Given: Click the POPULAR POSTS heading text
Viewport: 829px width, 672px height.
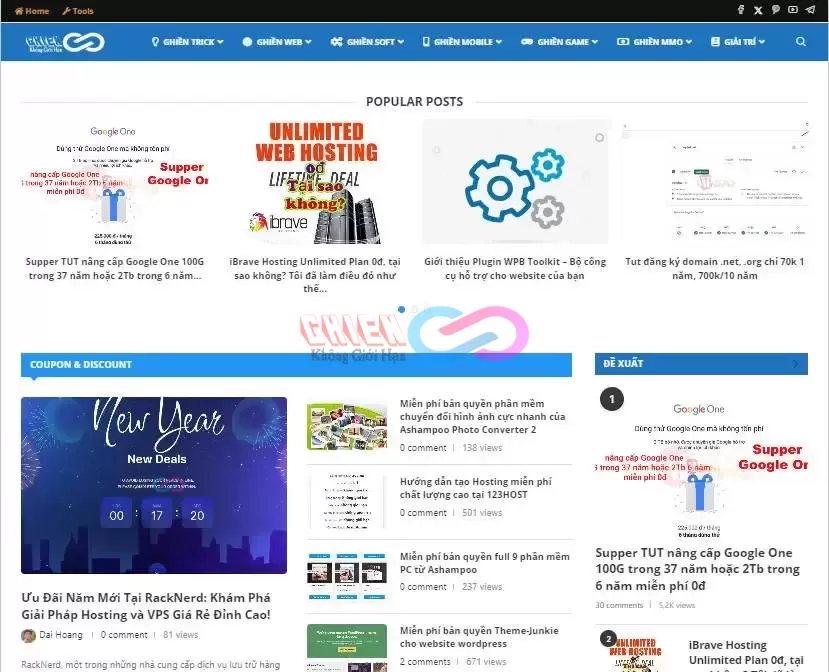Looking at the screenshot, I should [414, 102].
